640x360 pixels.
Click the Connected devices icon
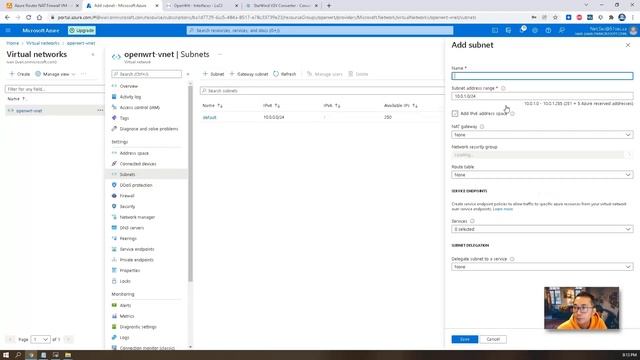pos(114,164)
